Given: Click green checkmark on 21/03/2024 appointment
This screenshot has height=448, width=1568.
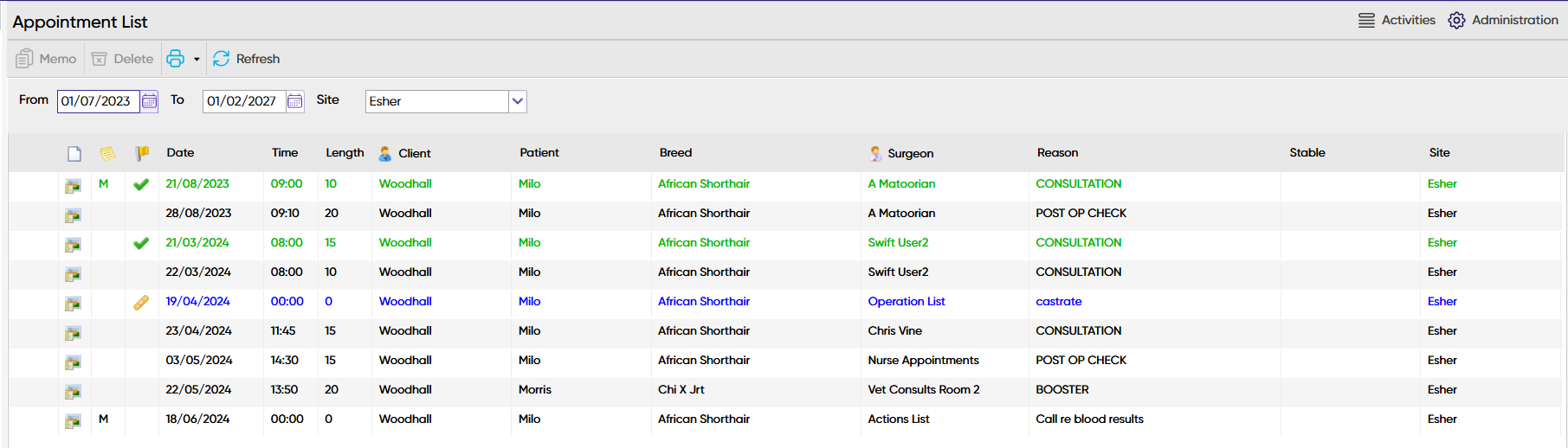Looking at the screenshot, I should click(x=141, y=243).
